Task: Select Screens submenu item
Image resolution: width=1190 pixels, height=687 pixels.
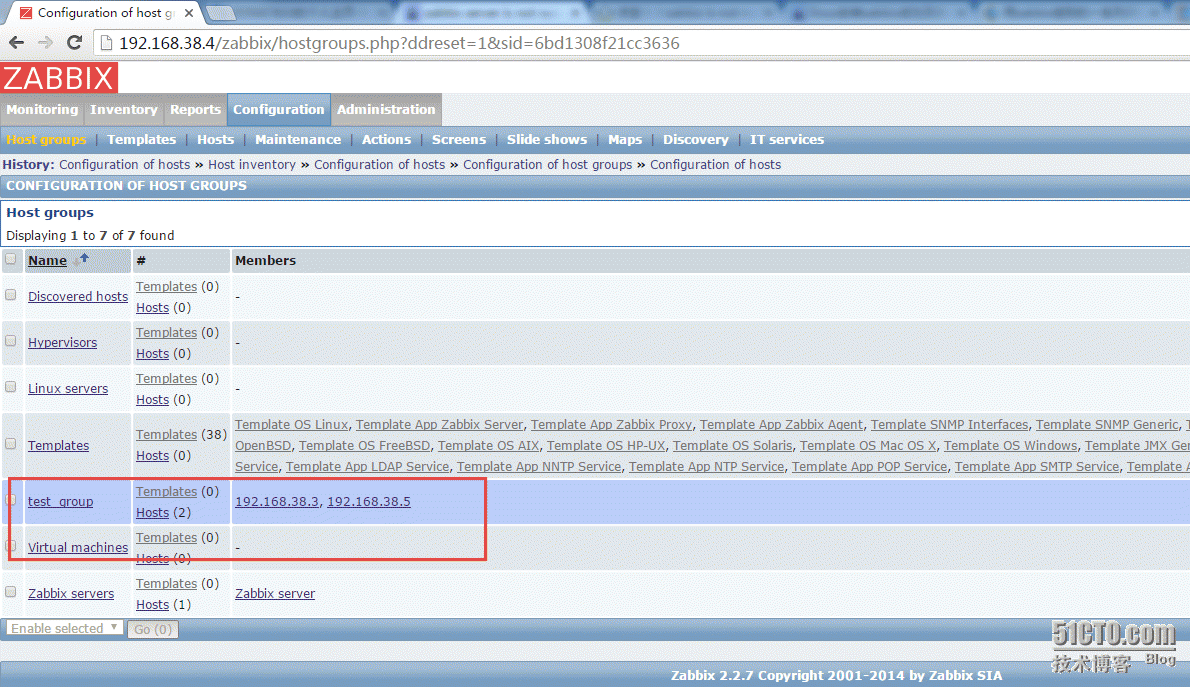Action: (x=458, y=140)
